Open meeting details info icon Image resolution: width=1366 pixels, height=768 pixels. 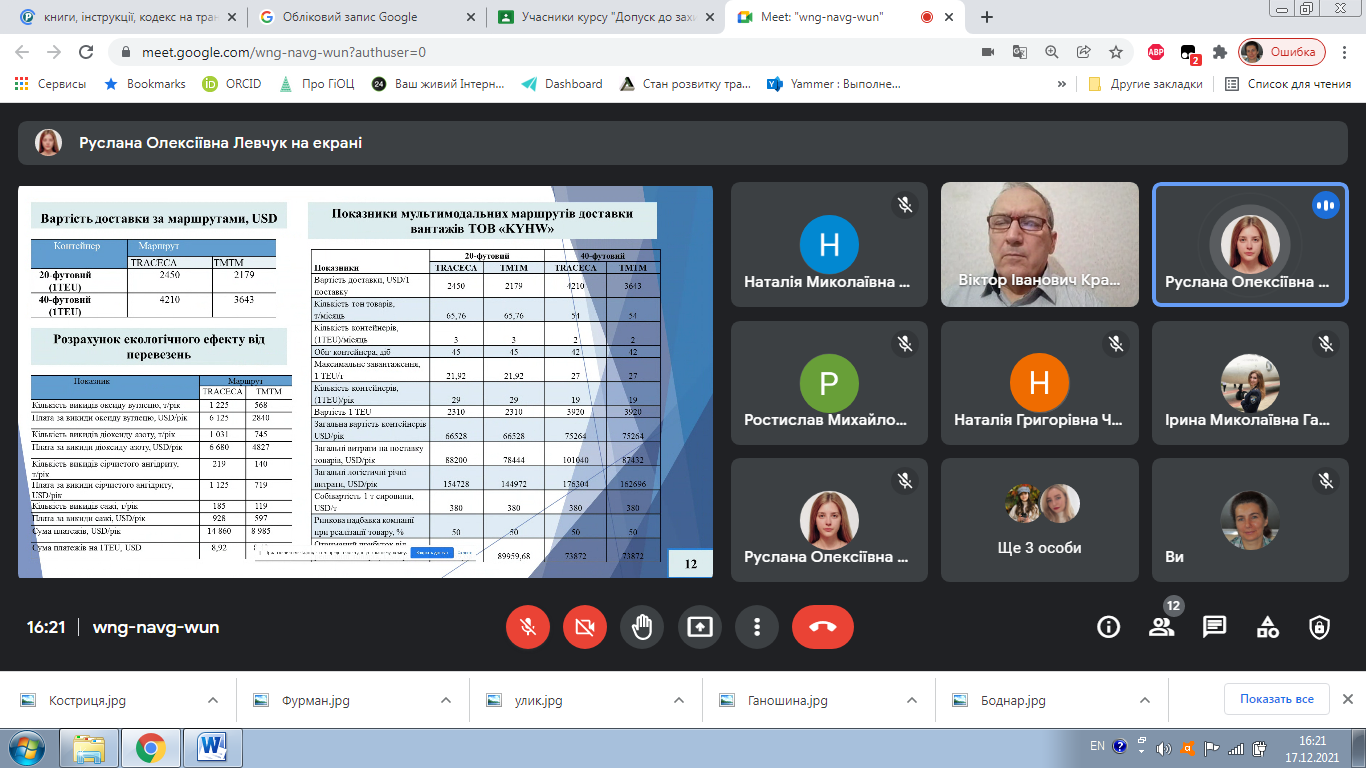[x=1108, y=627]
